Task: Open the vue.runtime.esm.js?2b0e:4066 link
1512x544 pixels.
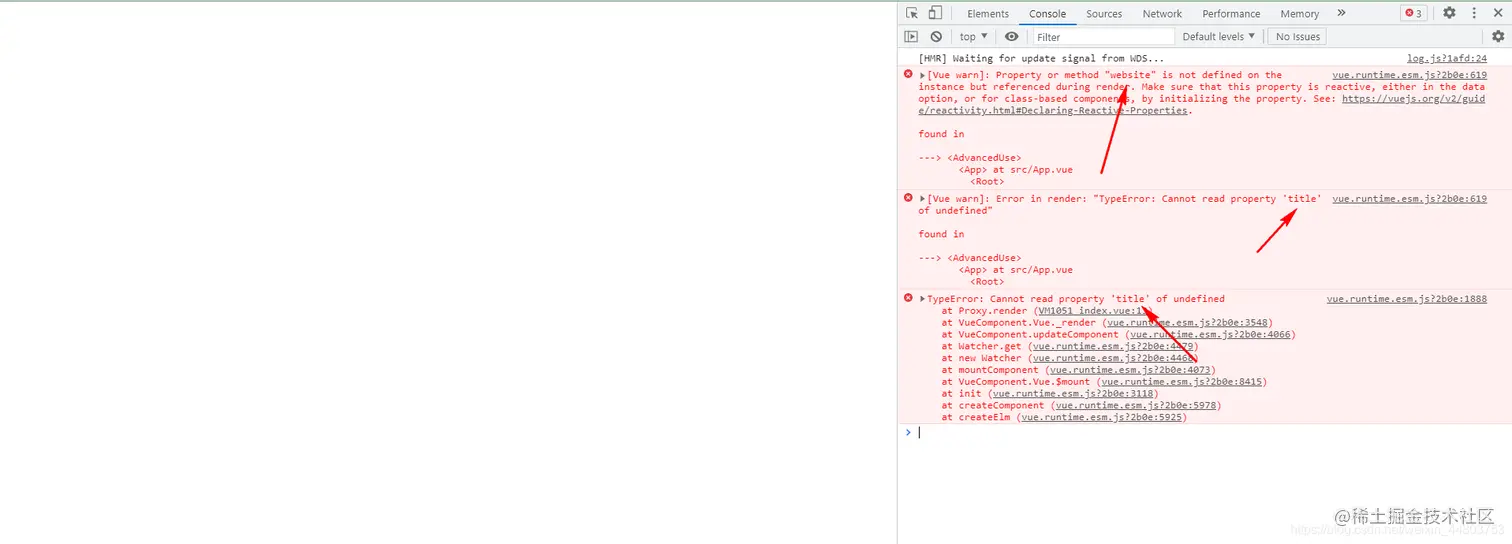Action: pos(1210,335)
